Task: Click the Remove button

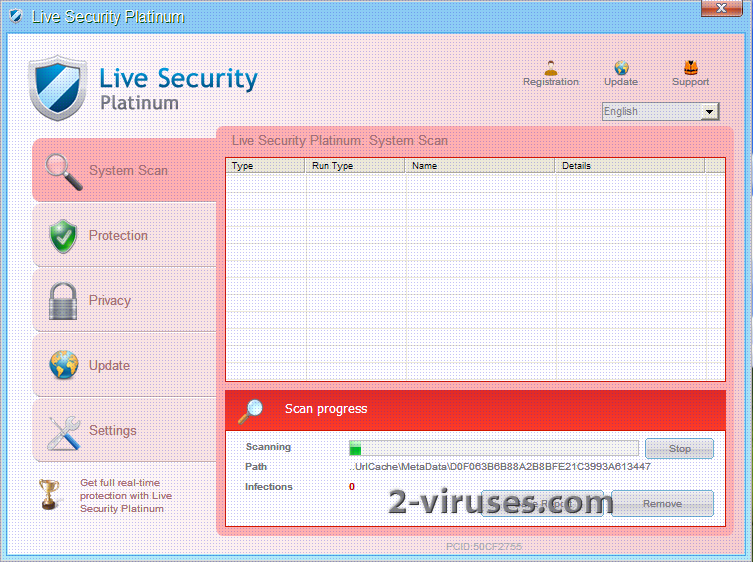Action: point(663,503)
